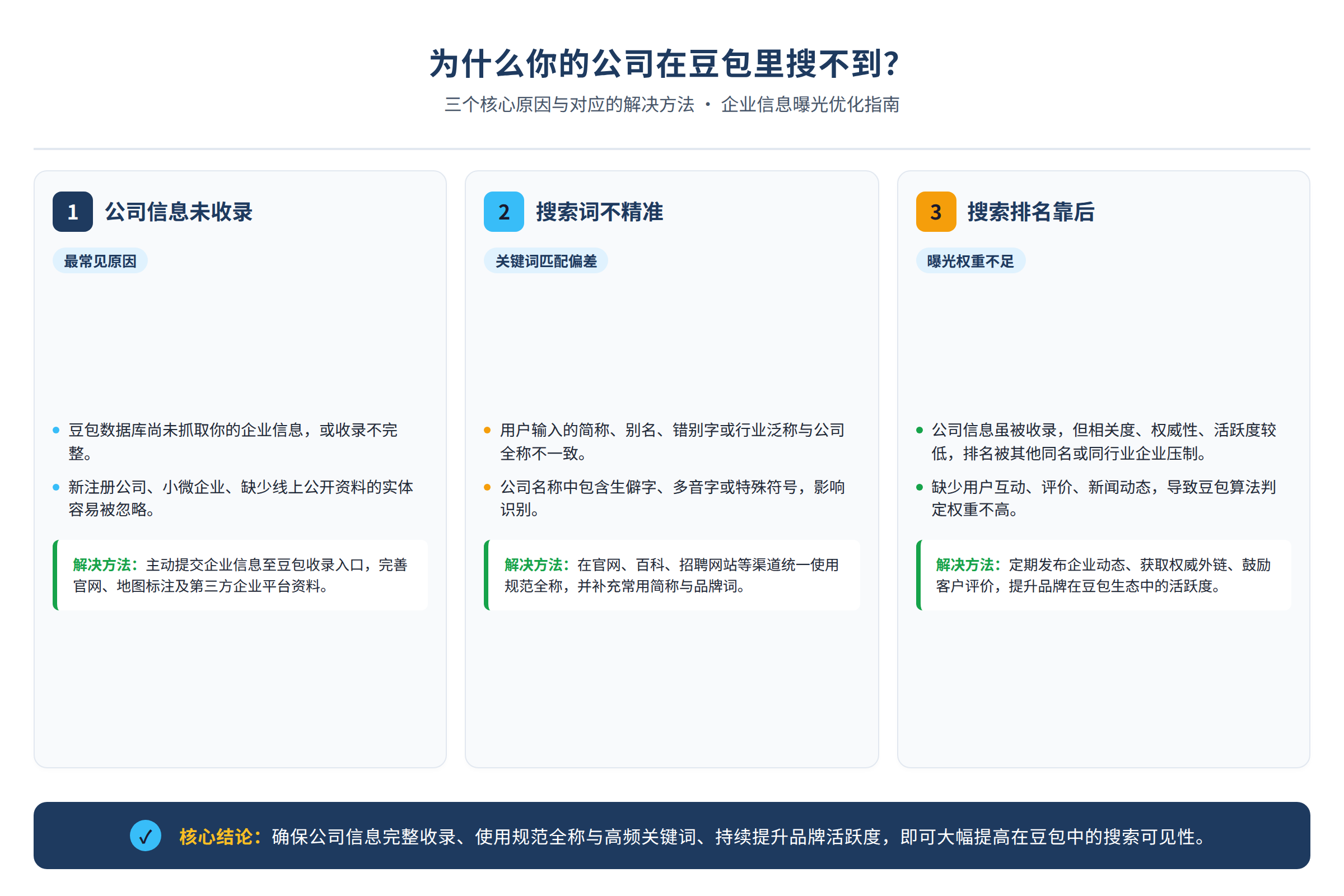Click the solution box 定期发布企业动态
This screenshot has width=1344, height=896.
(x=1103, y=576)
